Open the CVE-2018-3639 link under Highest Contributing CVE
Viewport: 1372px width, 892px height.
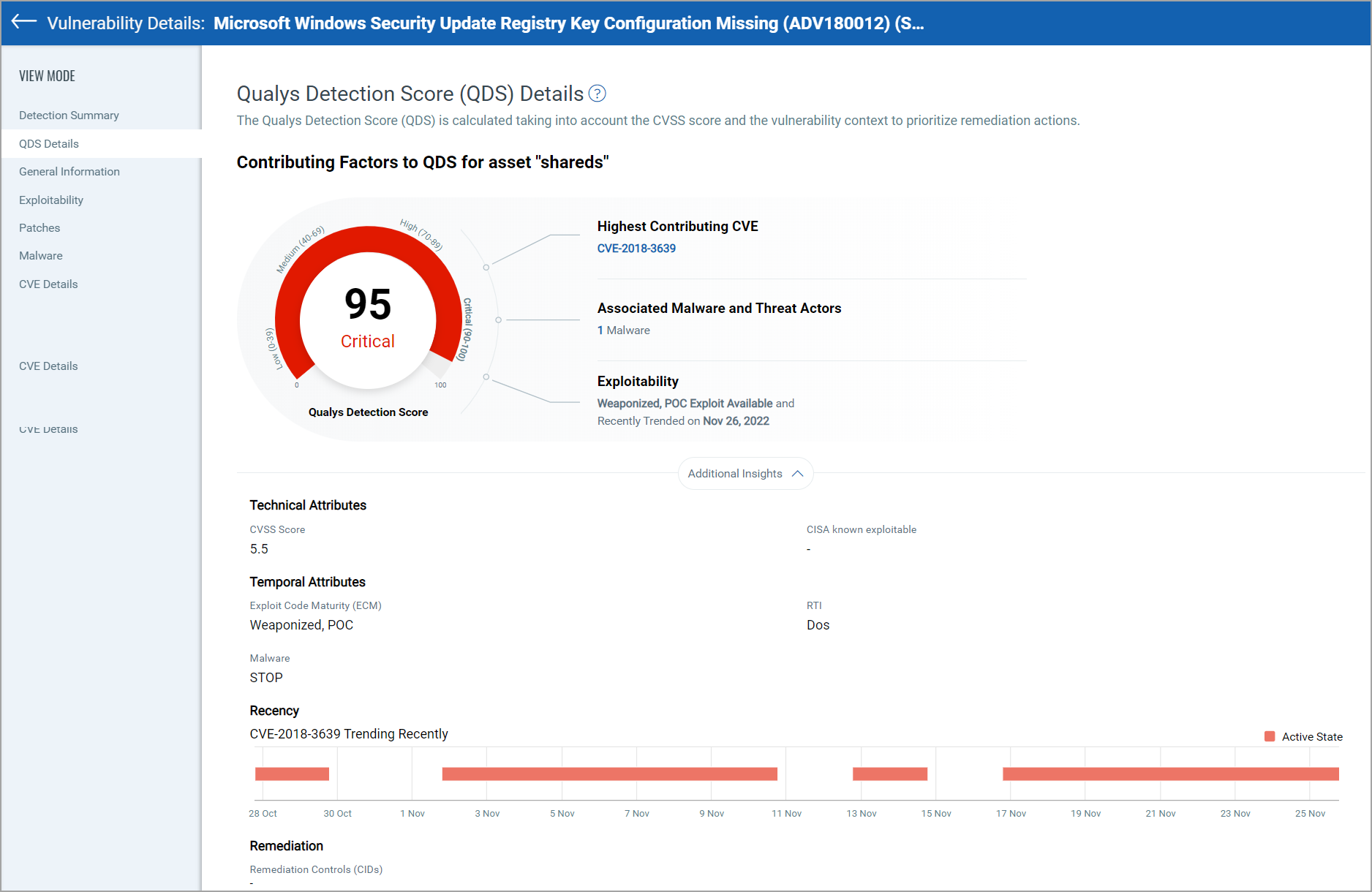(636, 249)
